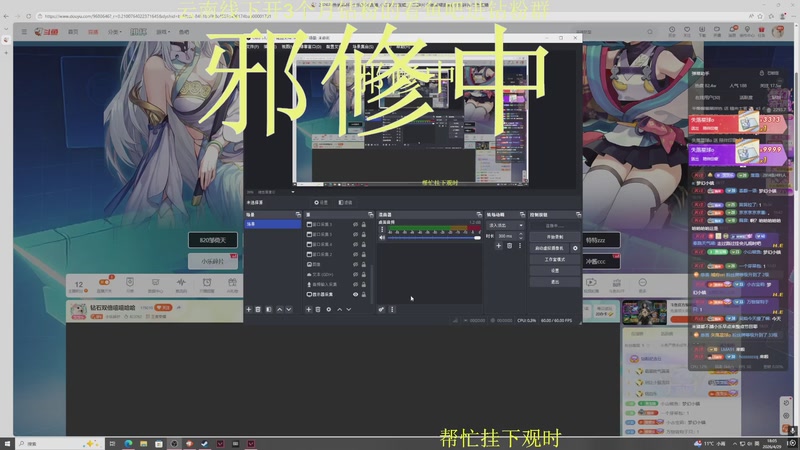800x450 pixels.
Task: Pop out the controls dock panel
Action: pos(578,215)
